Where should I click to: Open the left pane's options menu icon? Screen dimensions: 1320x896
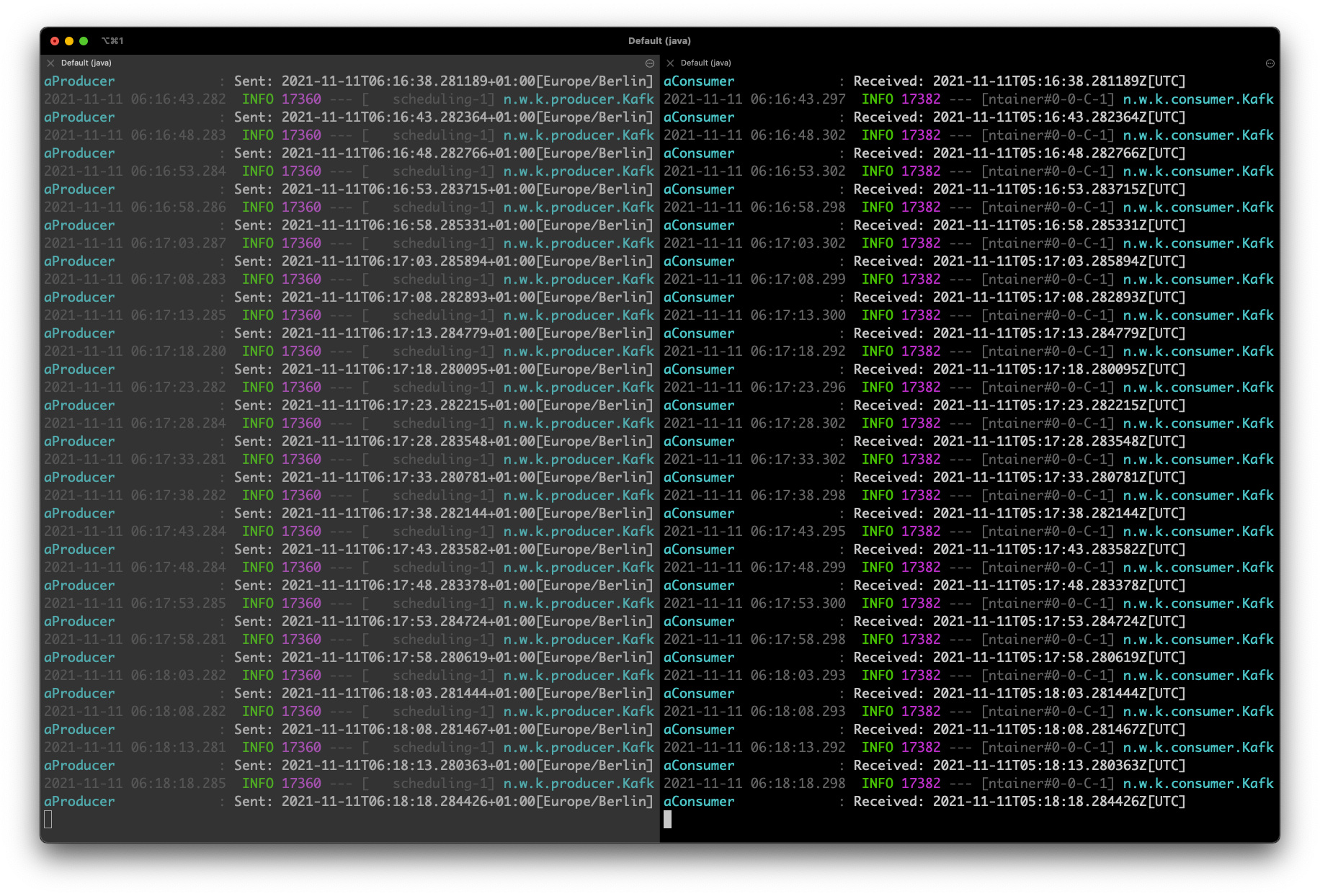650,63
